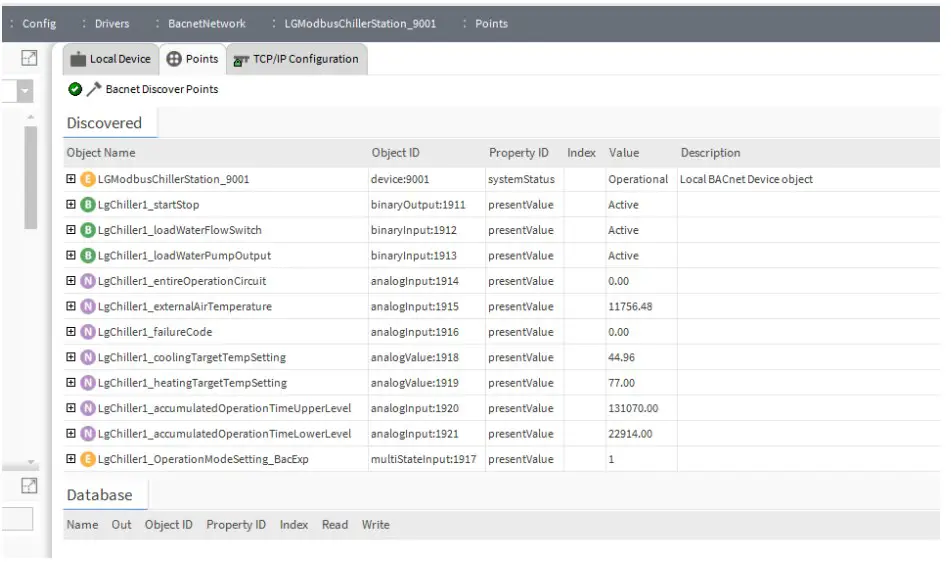Expand the LgChiller1_loadWaterFlowSwitch row
The image size is (951, 571).
(71, 230)
